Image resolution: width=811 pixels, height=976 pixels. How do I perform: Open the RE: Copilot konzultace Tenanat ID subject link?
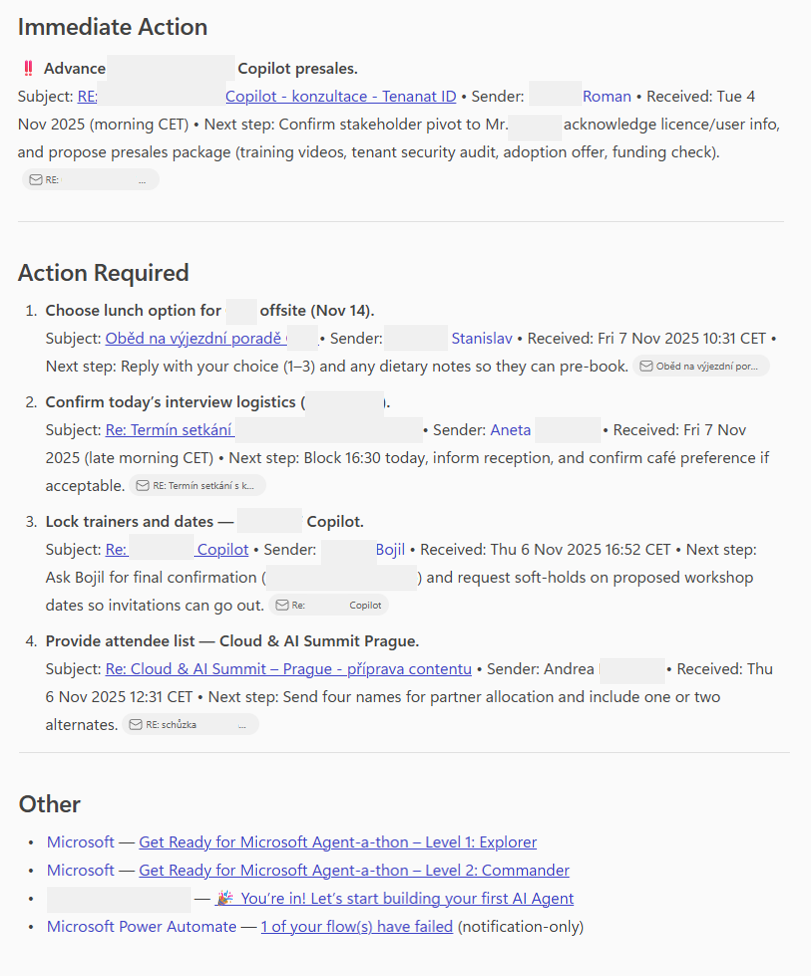[266, 96]
